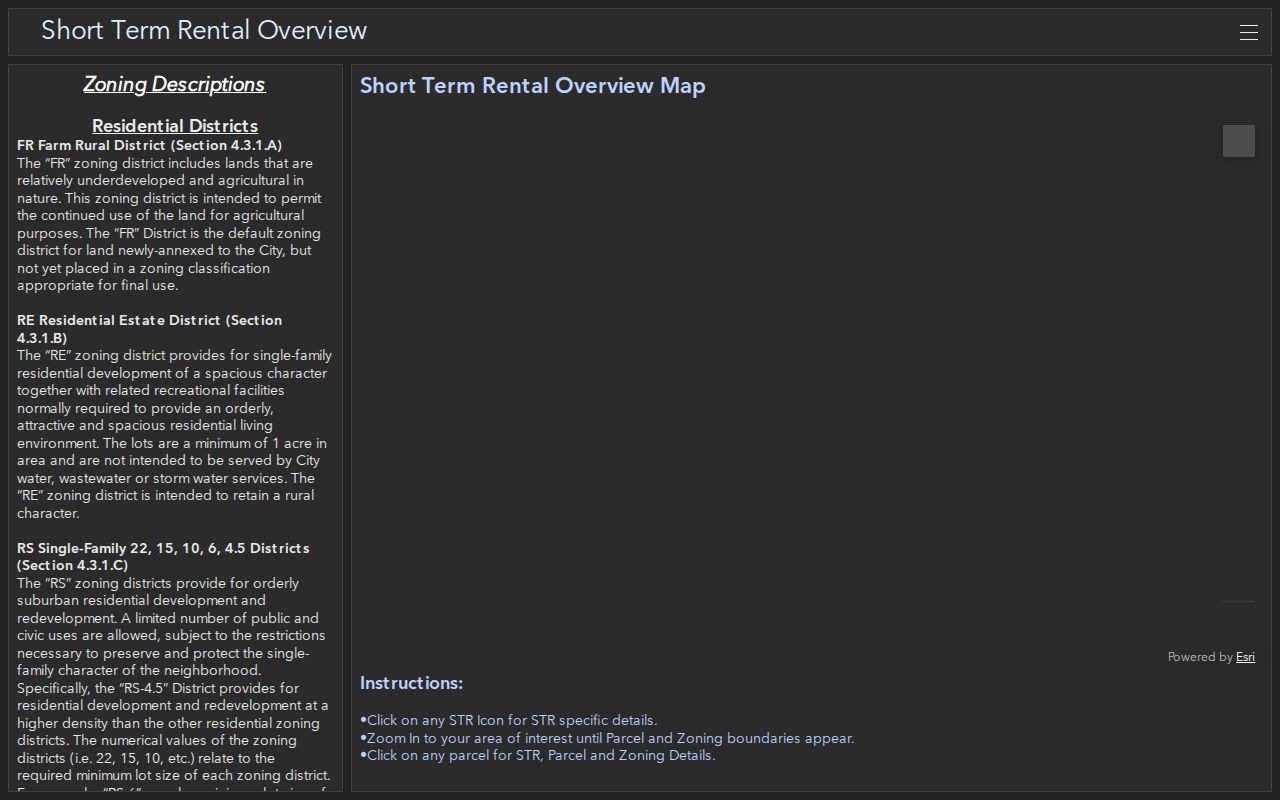This screenshot has height=800, width=1280.
Task: Click the Instructions: heading
Action: (x=411, y=683)
